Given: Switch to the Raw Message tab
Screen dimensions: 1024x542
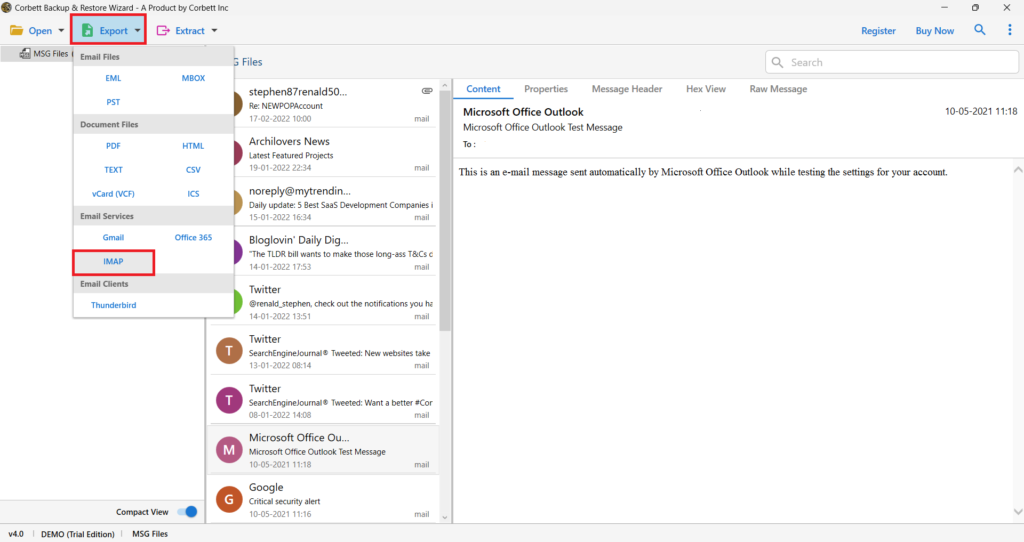Looking at the screenshot, I should click(778, 89).
